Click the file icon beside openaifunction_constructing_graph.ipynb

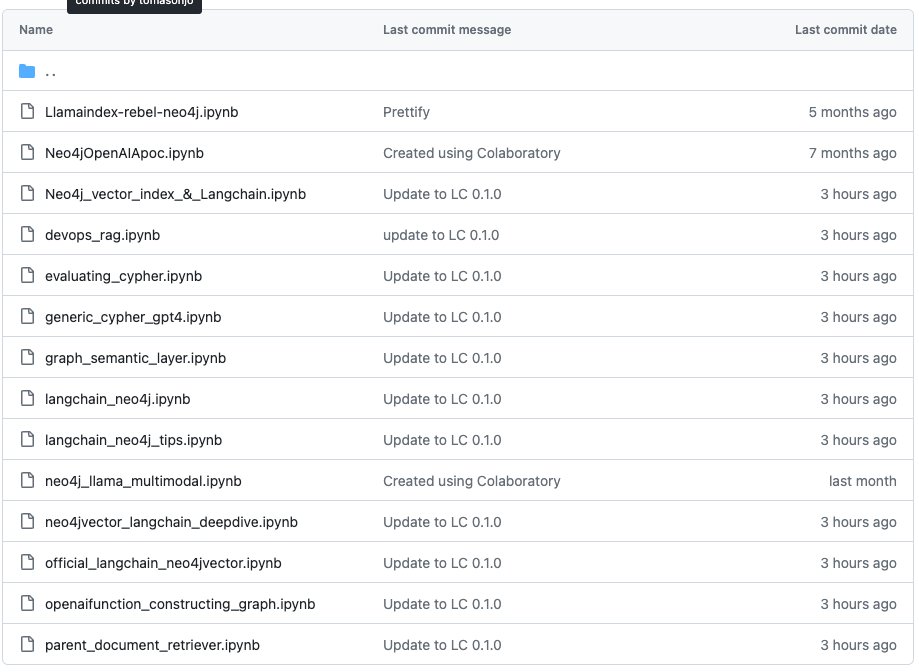(x=27, y=603)
